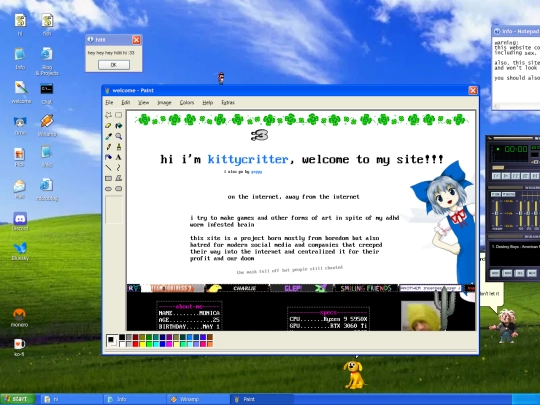Choose the Brush tool in Paint
The image size is (540, 405).
click(x=118, y=147)
